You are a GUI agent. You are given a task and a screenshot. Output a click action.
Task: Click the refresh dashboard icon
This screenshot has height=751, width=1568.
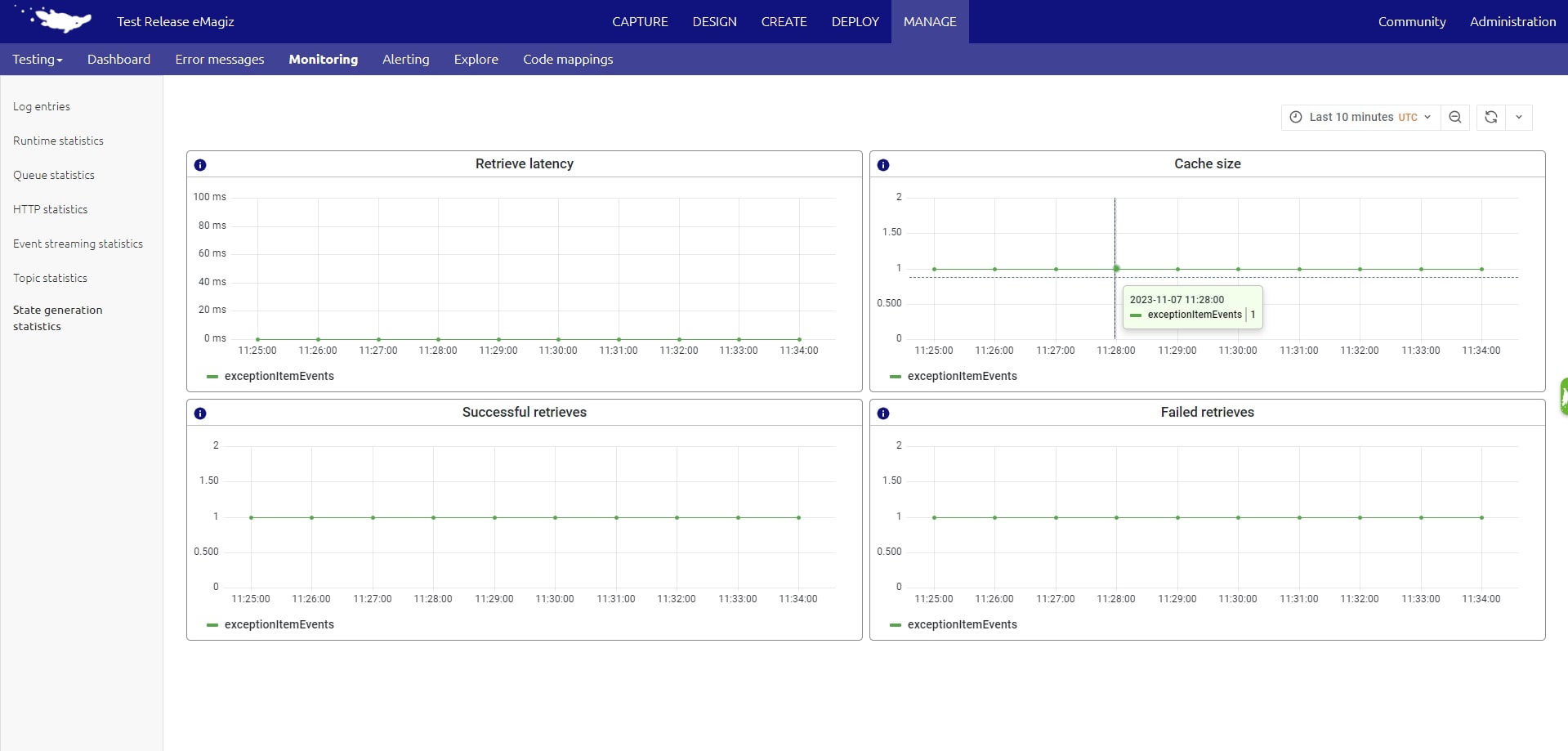[1490, 118]
